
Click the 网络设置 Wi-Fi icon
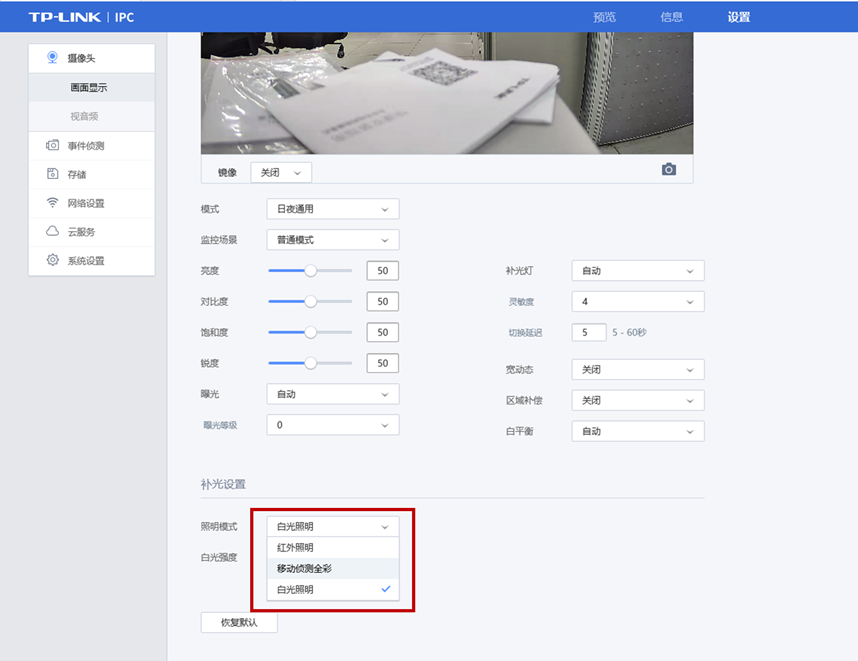coord(52,203)
